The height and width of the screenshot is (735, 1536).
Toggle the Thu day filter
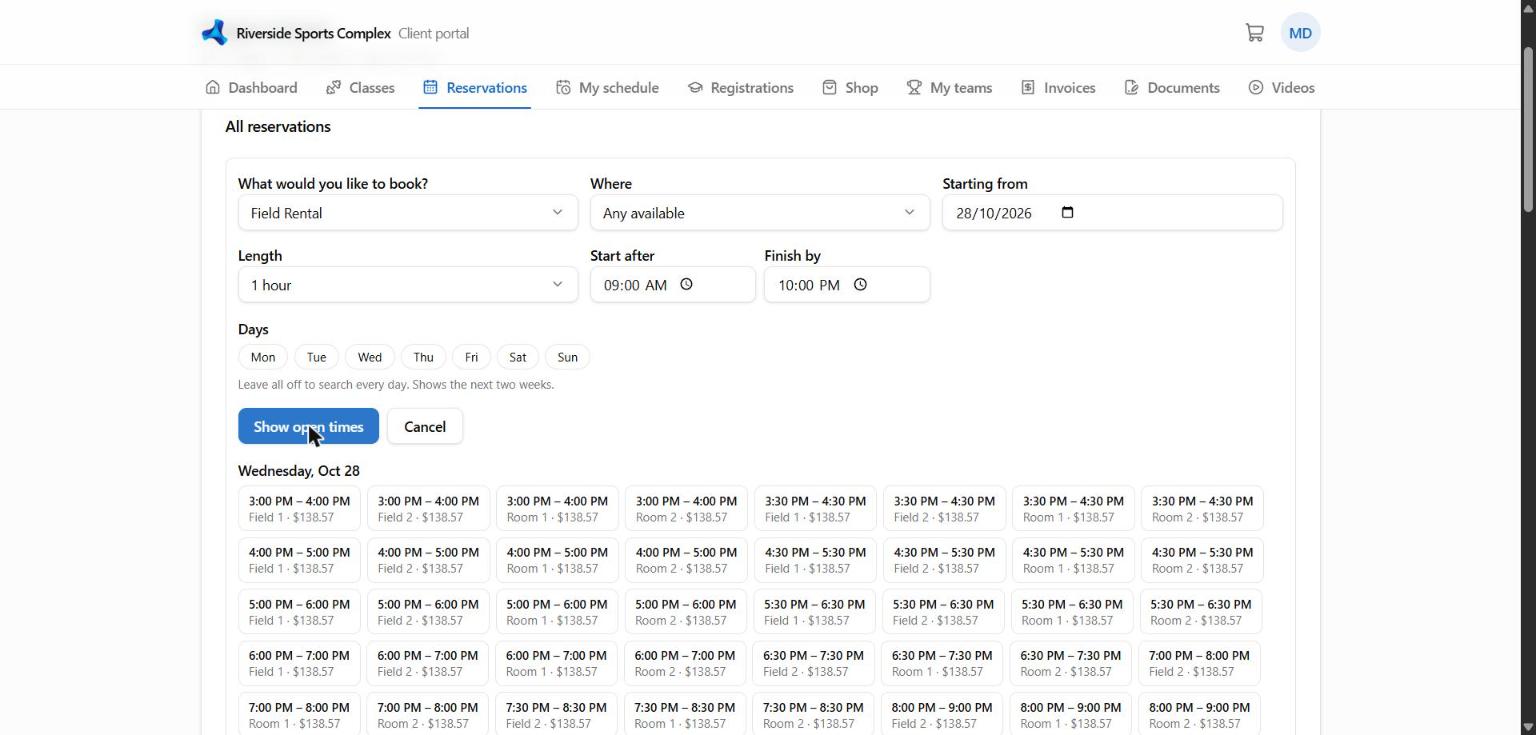(x=424, y=357)
